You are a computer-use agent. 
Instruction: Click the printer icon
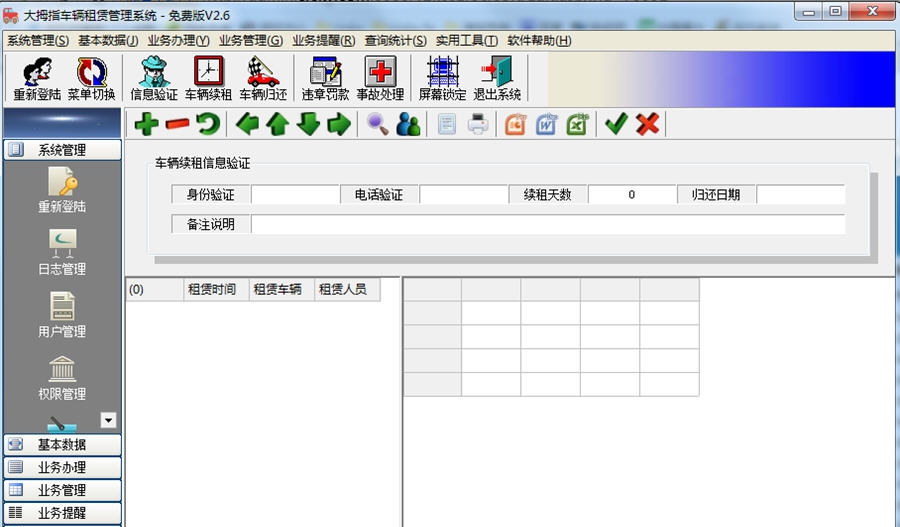478,124
